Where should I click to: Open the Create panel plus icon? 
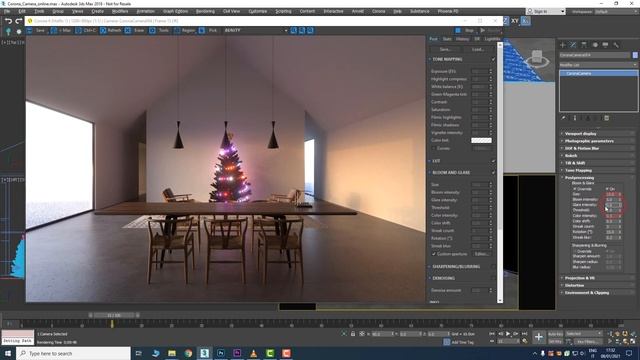point(563,45)
